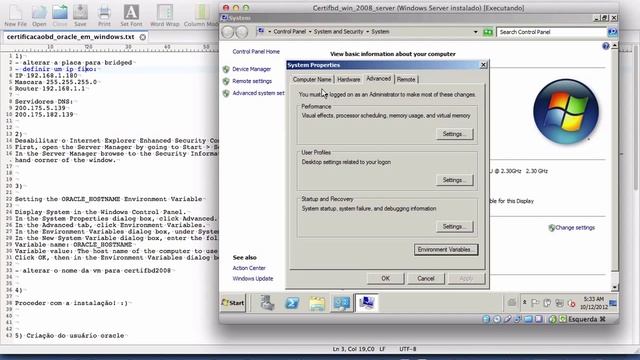The height and width of the screenshot is (360, 640).
Task: Click the New File toolbar icon
Action: [x=16, y=12]
